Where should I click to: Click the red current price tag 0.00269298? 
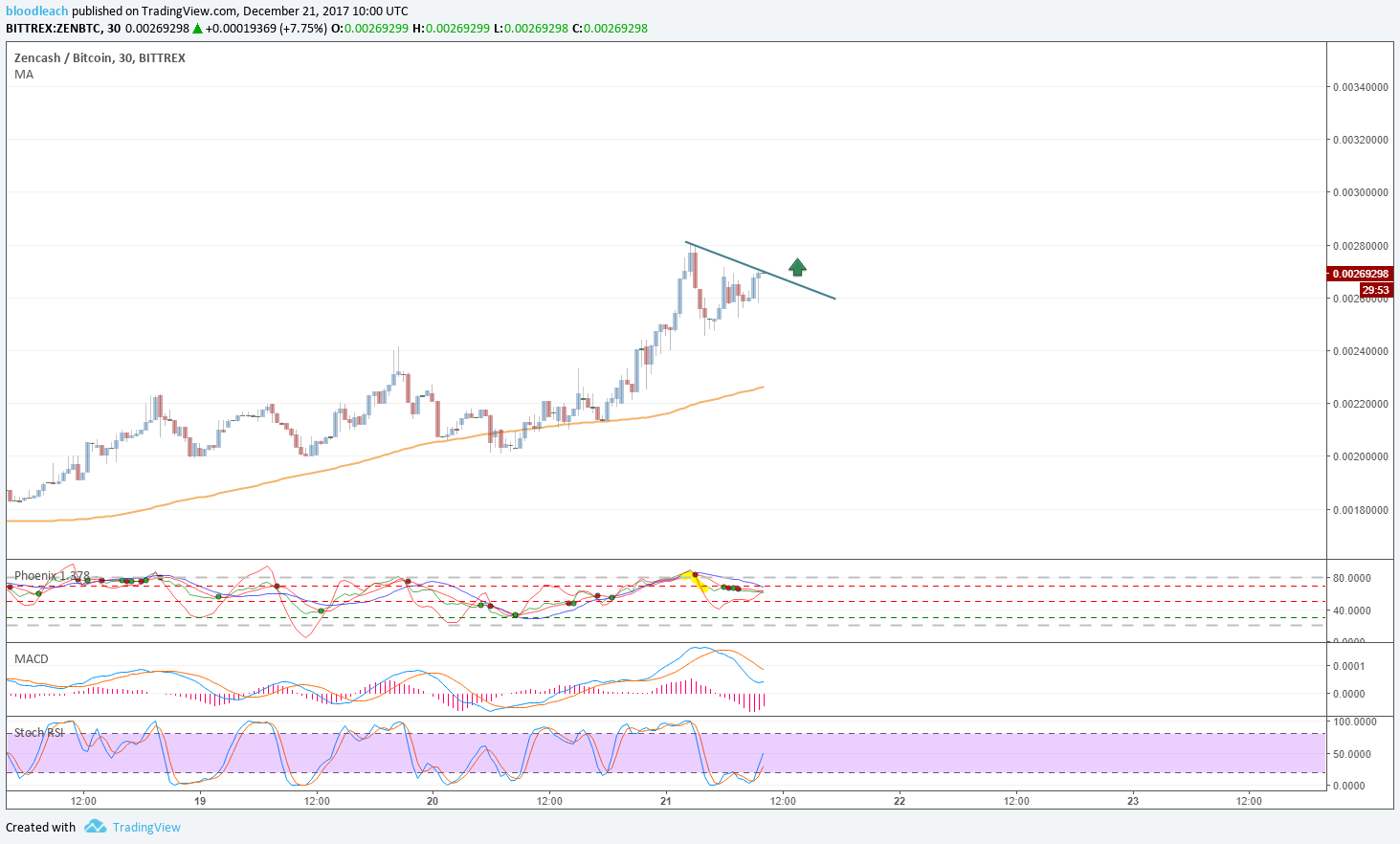1361,274
